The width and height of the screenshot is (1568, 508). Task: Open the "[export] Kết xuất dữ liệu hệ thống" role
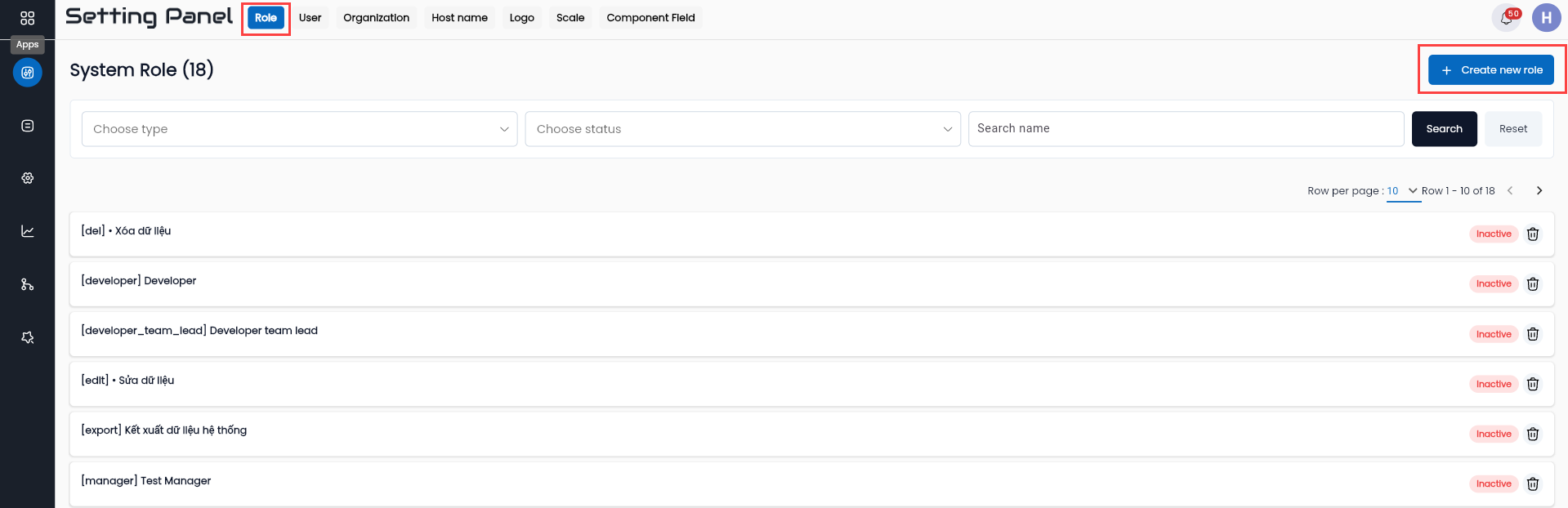[x=811, y=434]
